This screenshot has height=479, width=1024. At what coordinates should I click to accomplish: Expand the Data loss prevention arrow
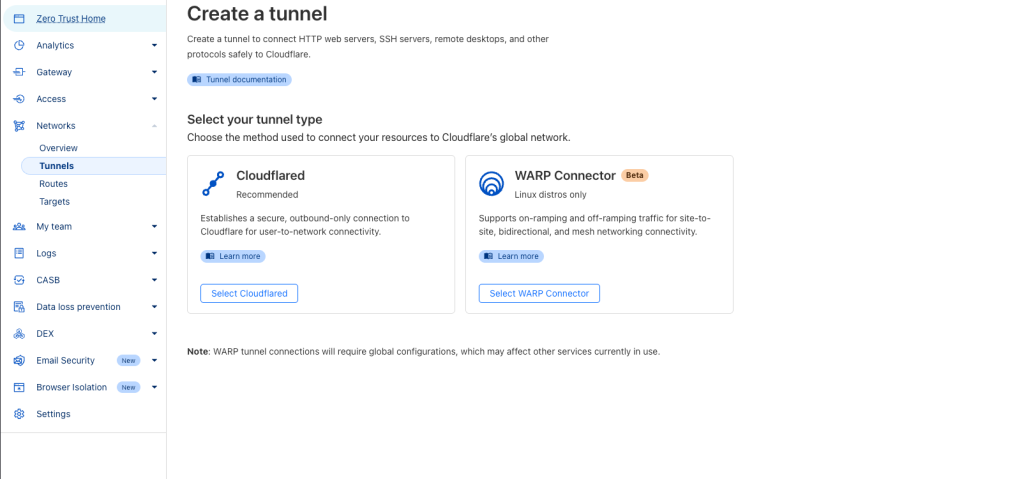154,306
